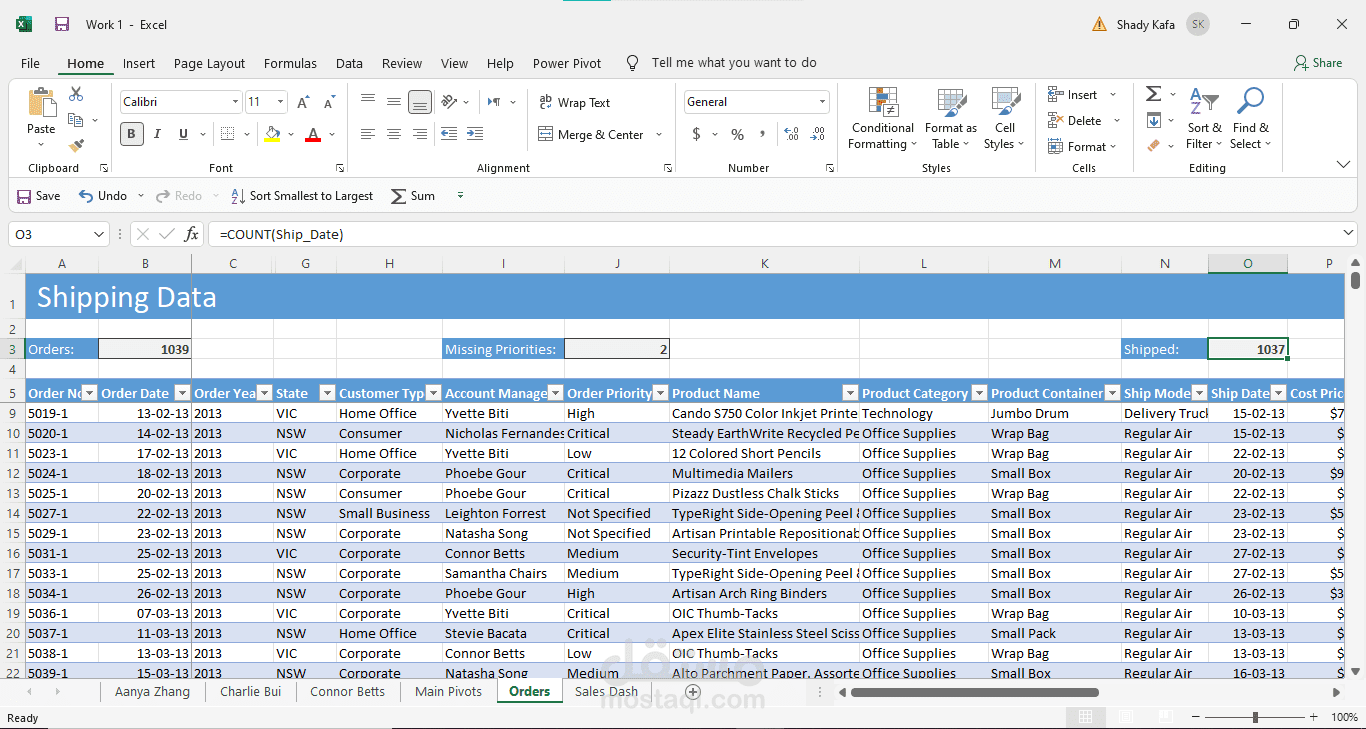Viewport: 1366px width, 729px height.
Task: Open the font size dropdown
Action: click(x=278, y=101)
